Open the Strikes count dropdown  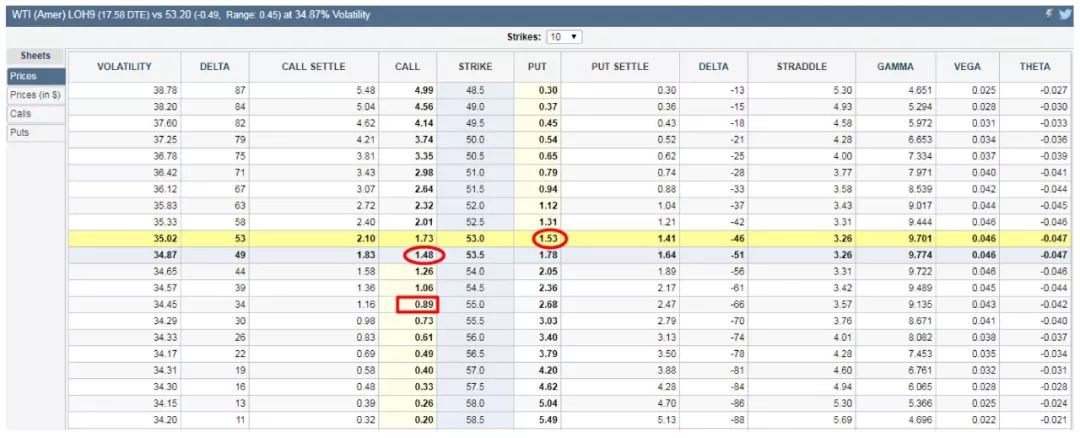pos(564,36)
